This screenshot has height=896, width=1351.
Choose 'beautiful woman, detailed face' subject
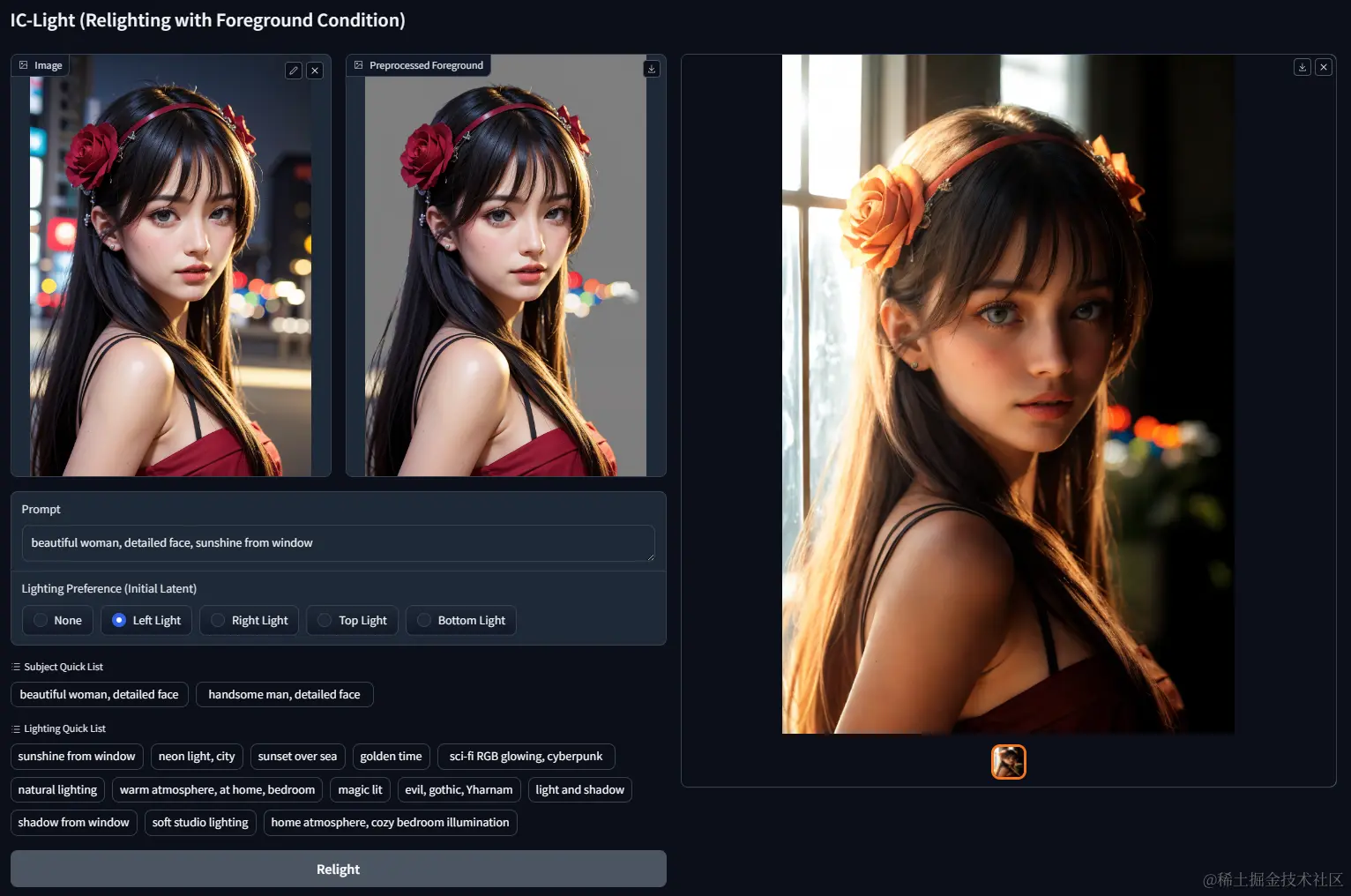click(x=100, y=695)
